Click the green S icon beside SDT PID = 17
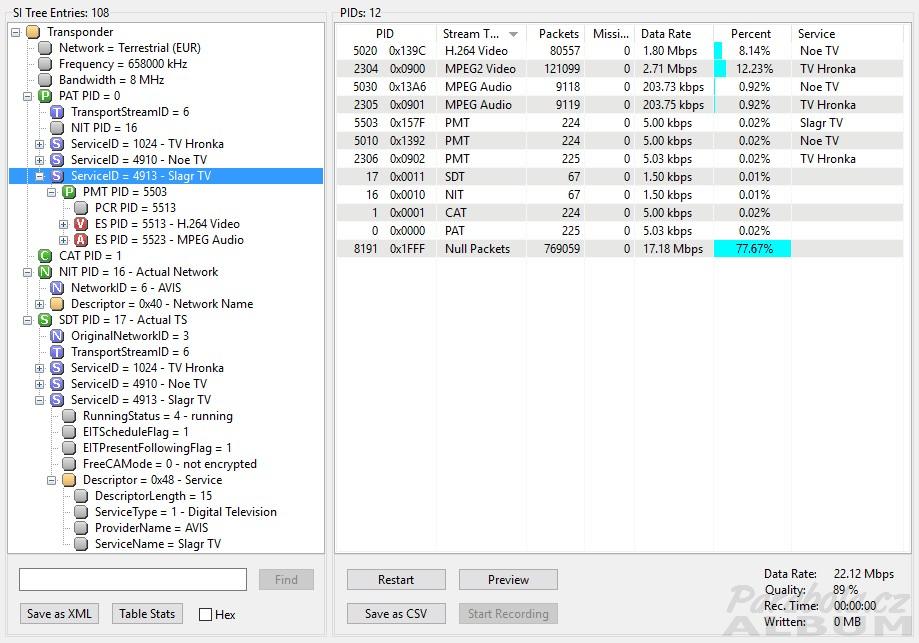 coord(45,320)
